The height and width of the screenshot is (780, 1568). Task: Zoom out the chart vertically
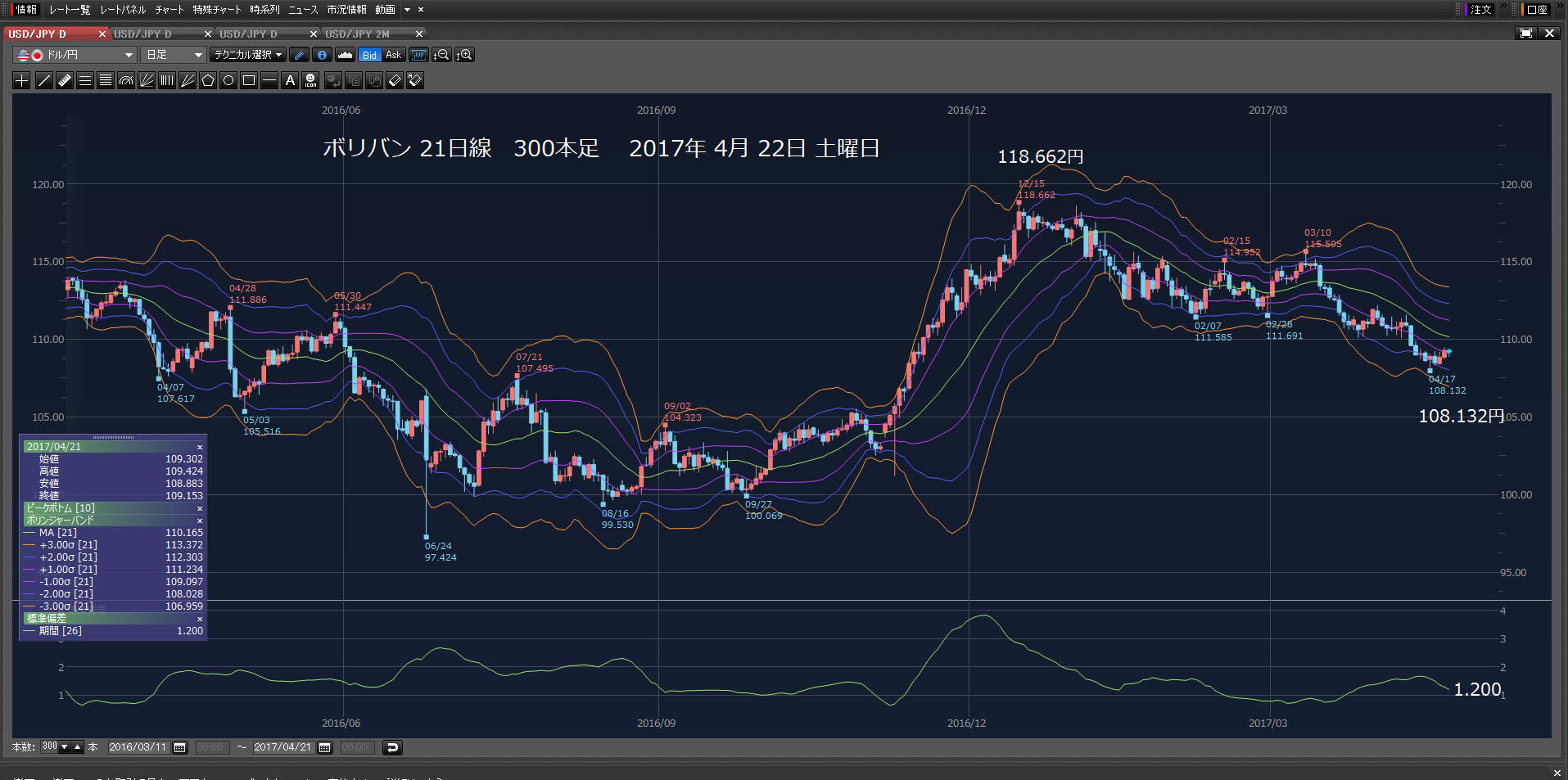tap(442, 55)
